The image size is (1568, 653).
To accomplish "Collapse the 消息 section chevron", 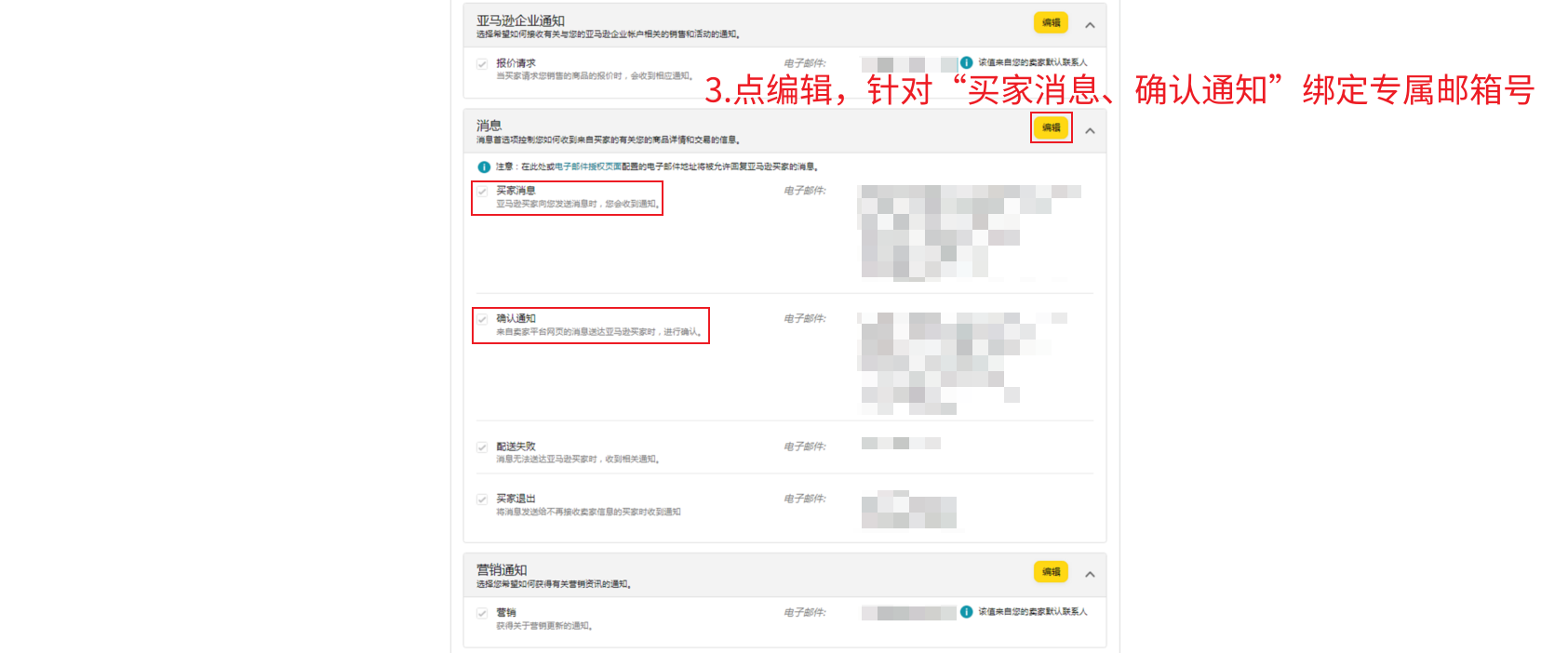I will (1090, 131).
